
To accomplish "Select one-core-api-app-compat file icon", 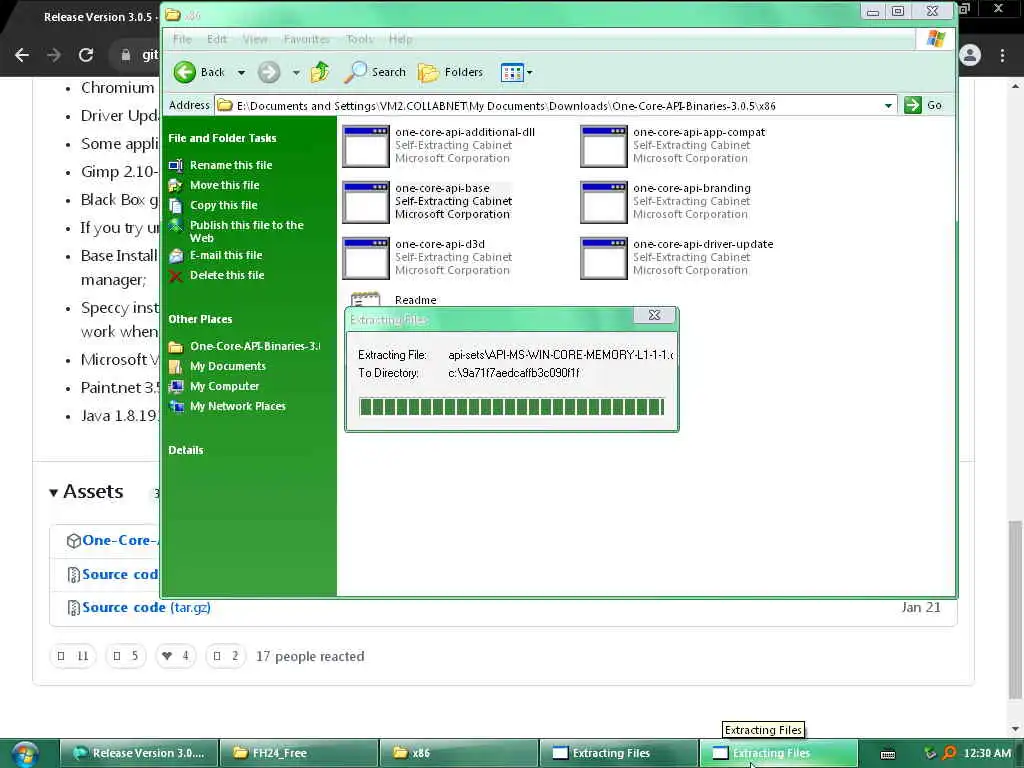I will click(603, 146).
